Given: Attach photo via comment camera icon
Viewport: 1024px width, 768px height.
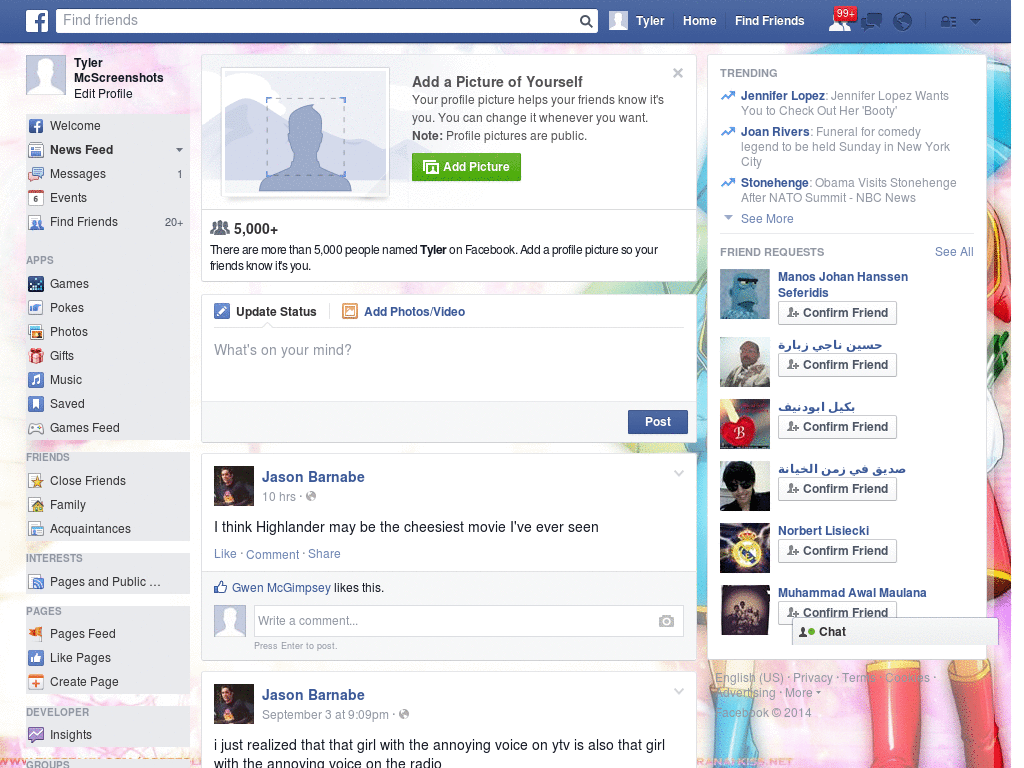Looking at the screenshot, I should 666,621.
